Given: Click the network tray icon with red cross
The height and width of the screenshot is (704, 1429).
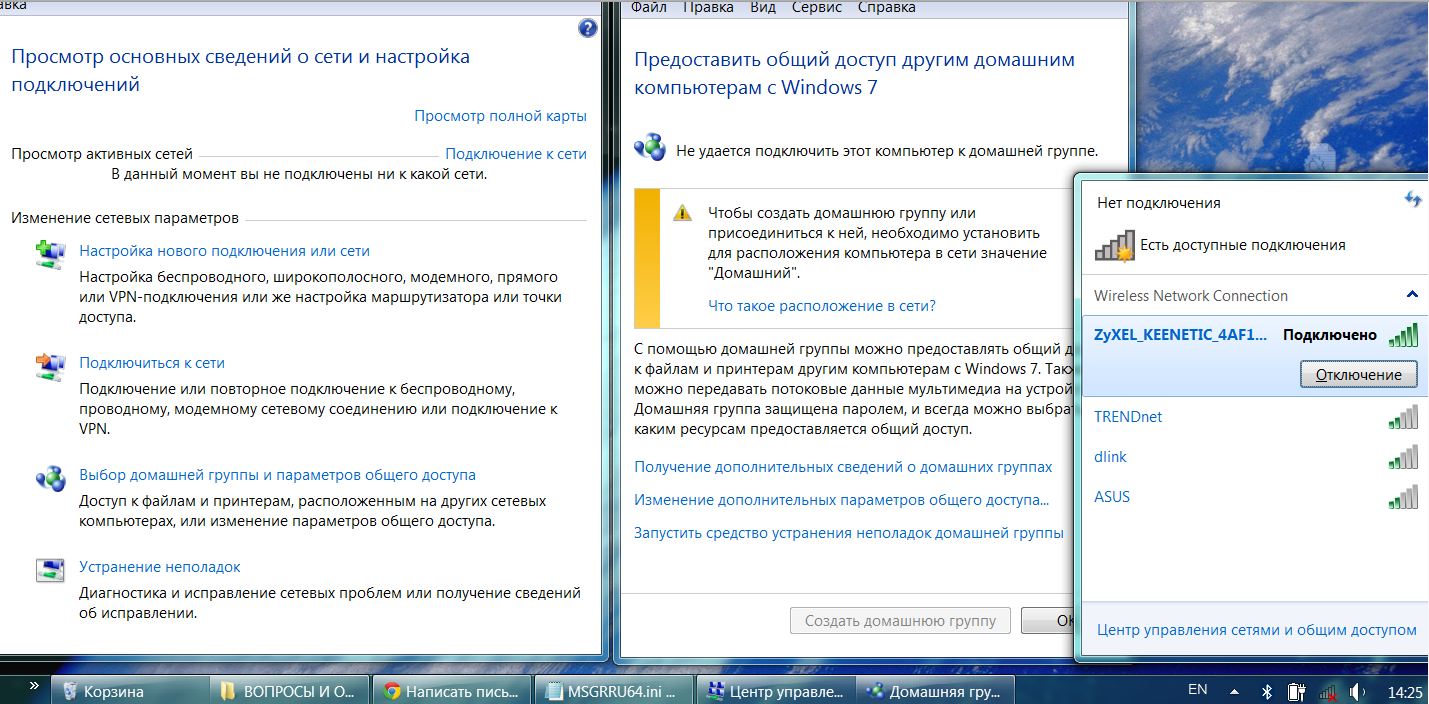Looking at the screenshot, I should (x=1328, y=691).
